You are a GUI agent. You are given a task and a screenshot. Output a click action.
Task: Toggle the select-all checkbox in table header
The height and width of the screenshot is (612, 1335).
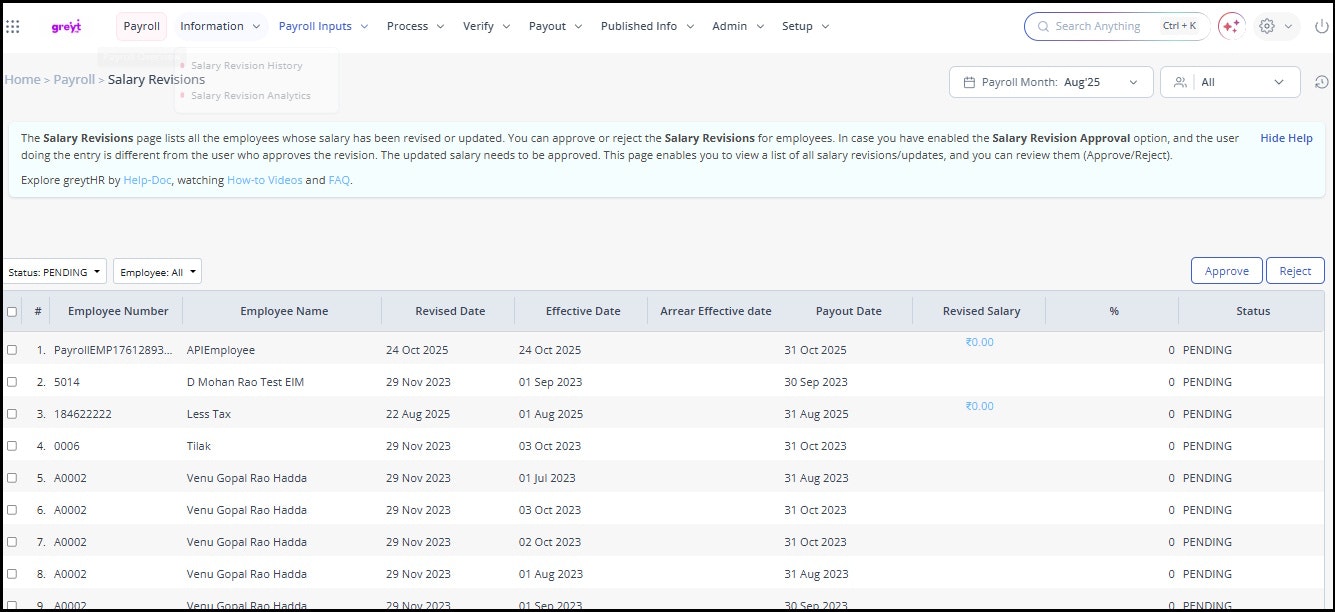(x=12, y=311)
